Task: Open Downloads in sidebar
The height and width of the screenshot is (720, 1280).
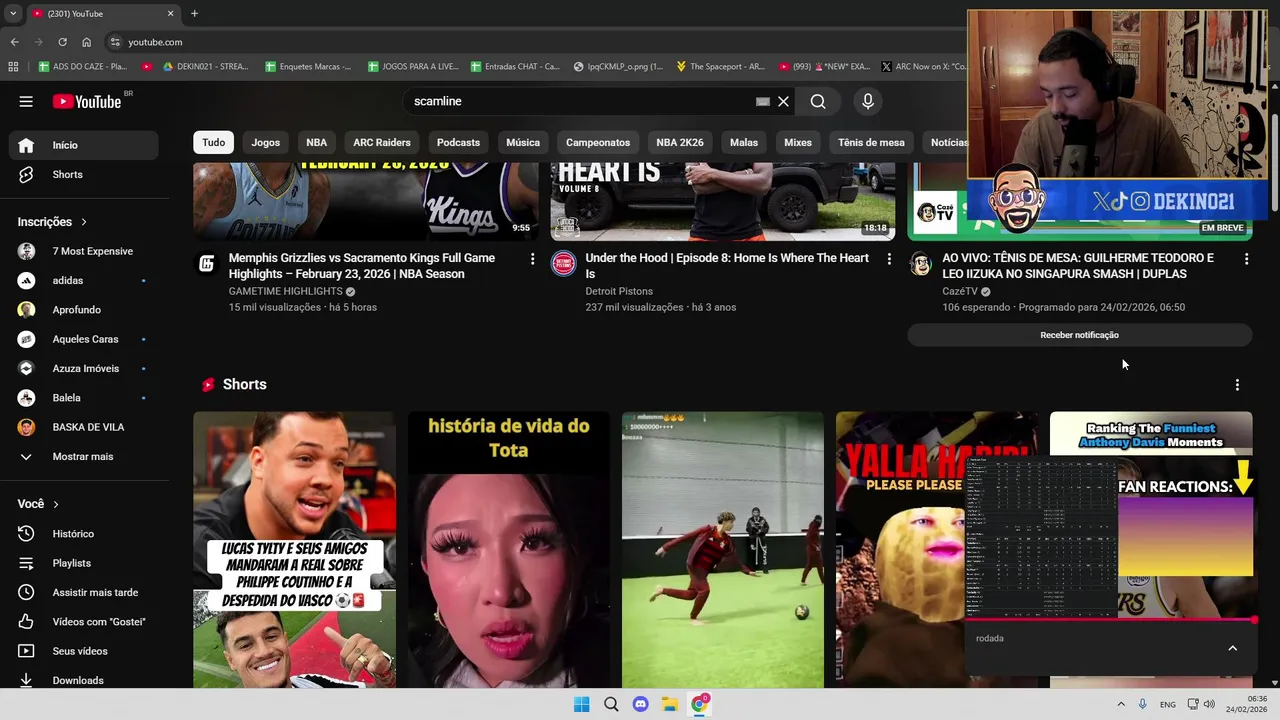Action: 84,680
